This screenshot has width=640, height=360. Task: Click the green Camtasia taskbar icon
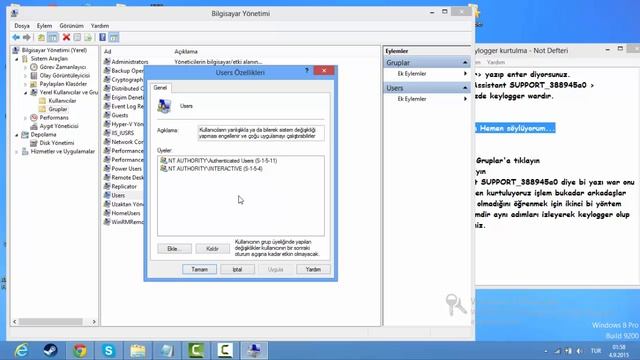click(x=196, y=350)
